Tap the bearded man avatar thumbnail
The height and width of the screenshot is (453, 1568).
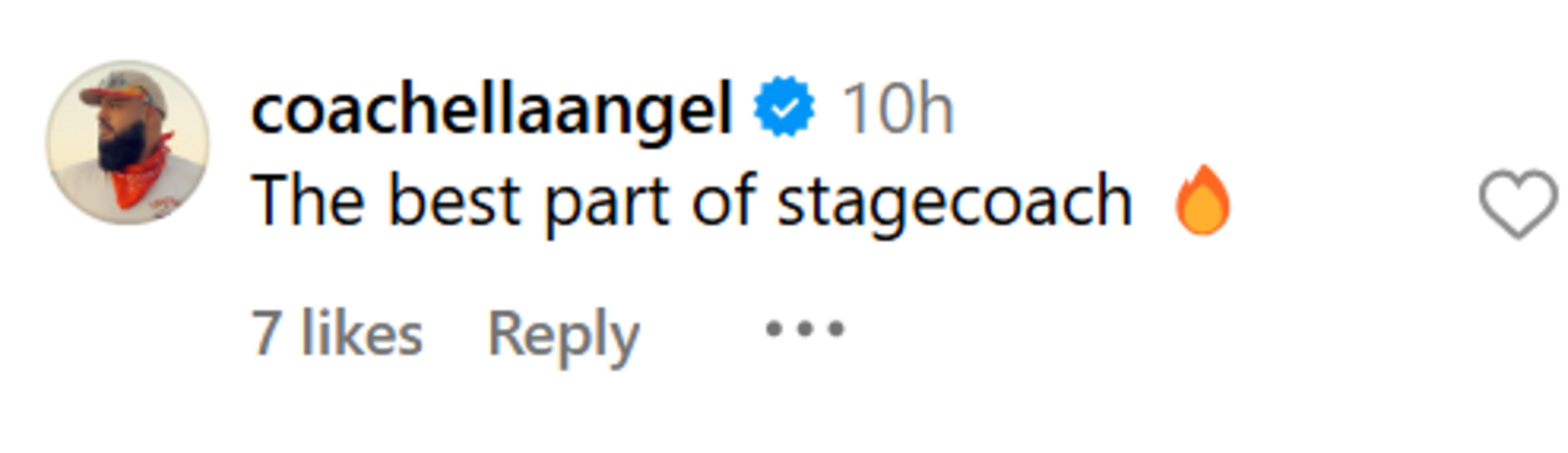128,142
